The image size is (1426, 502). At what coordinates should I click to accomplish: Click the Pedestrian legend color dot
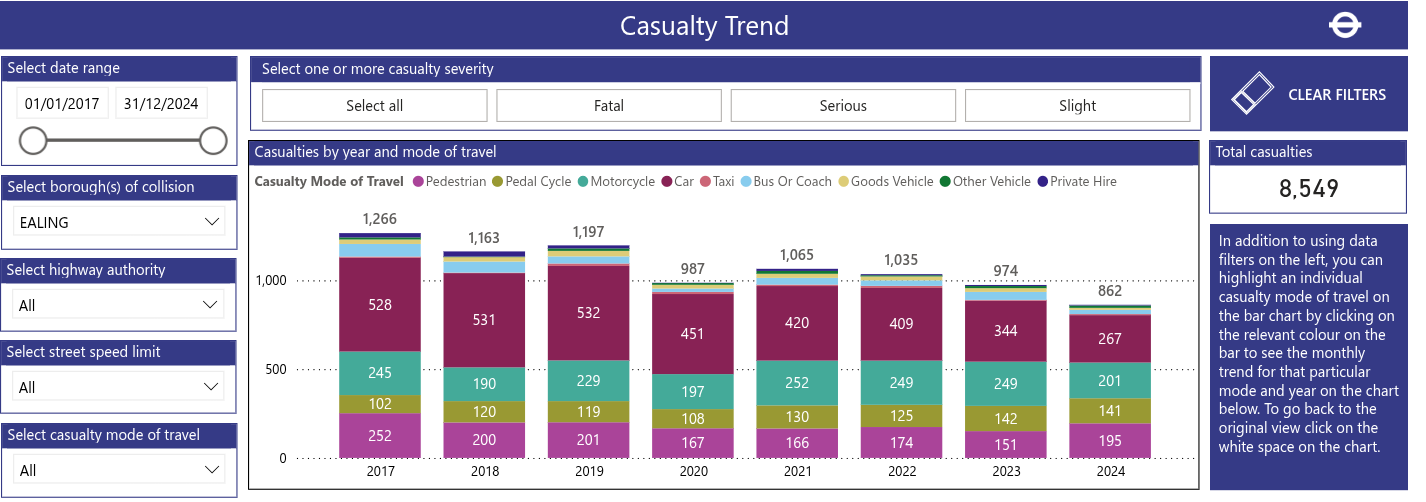coord(418,182)
